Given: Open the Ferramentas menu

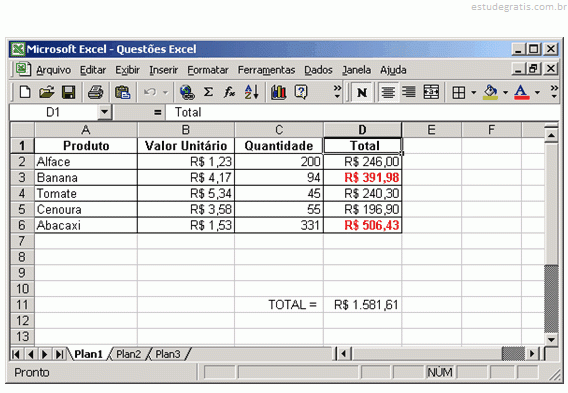Looking at the screenshot, I should tap(266, 70).
